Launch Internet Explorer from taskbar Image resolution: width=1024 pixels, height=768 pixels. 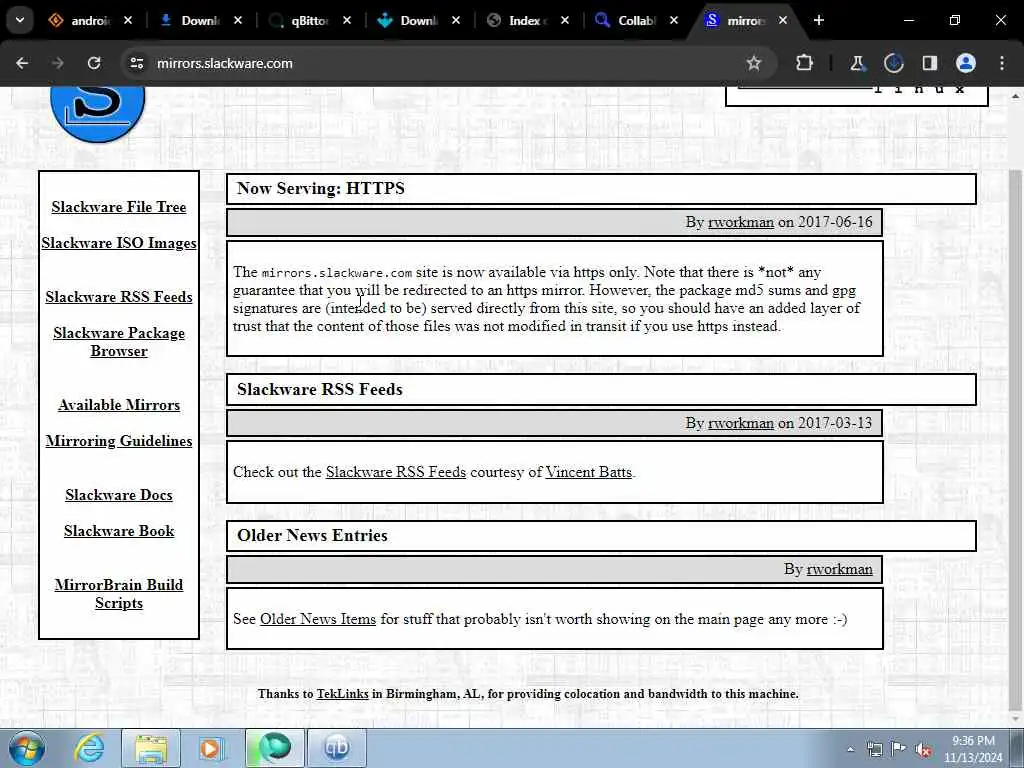tap(89, 748)
